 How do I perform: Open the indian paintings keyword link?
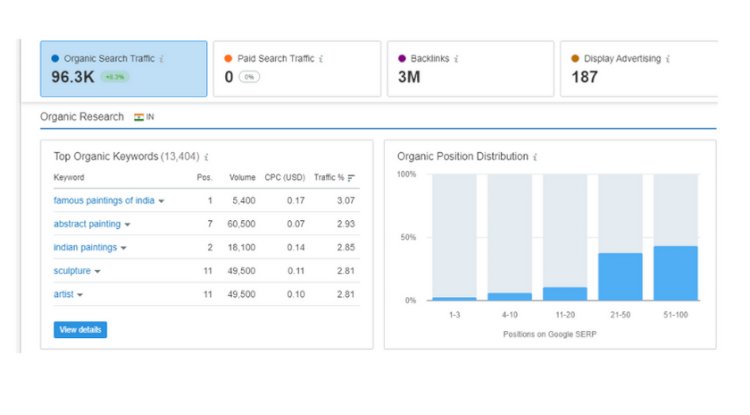[85, 247]
